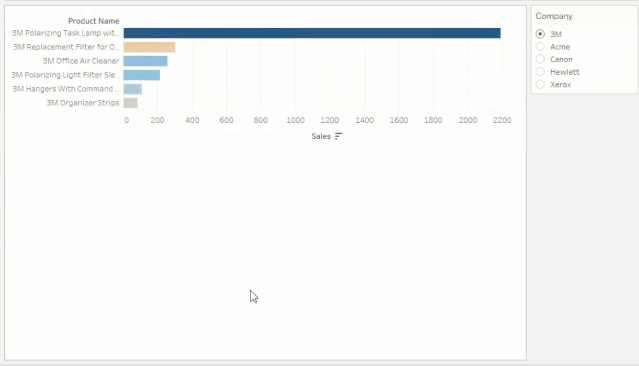Click the 3M Polarizing Light Filter bar
Image resolution: width=639 pixels, height=366 pixels.
[x=142, y=75]
